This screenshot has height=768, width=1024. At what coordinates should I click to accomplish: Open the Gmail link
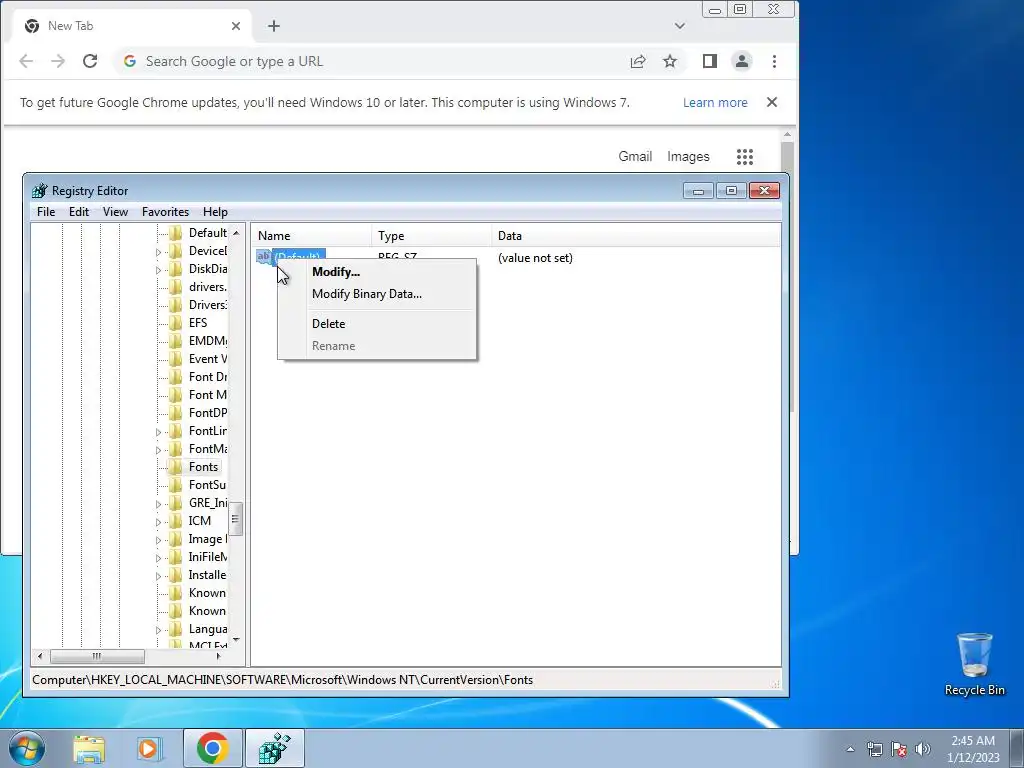[635, 156]
